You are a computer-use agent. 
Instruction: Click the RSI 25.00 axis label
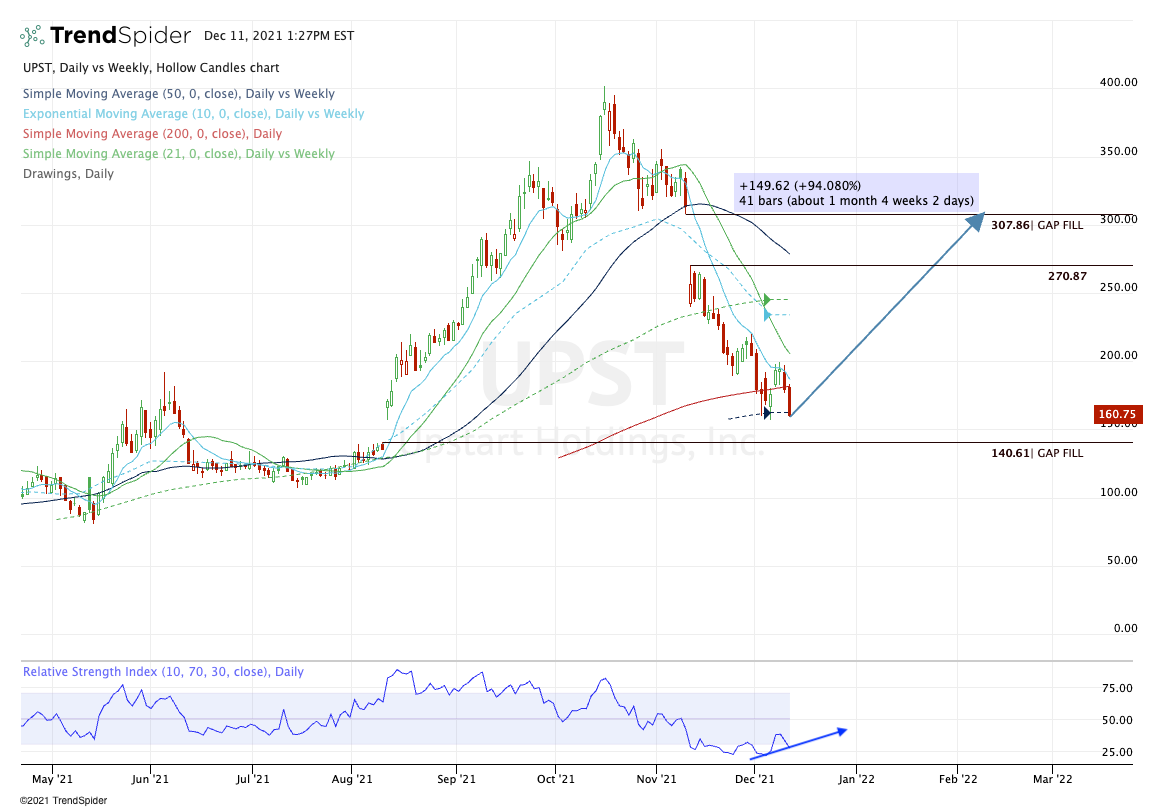[1117, 752]
